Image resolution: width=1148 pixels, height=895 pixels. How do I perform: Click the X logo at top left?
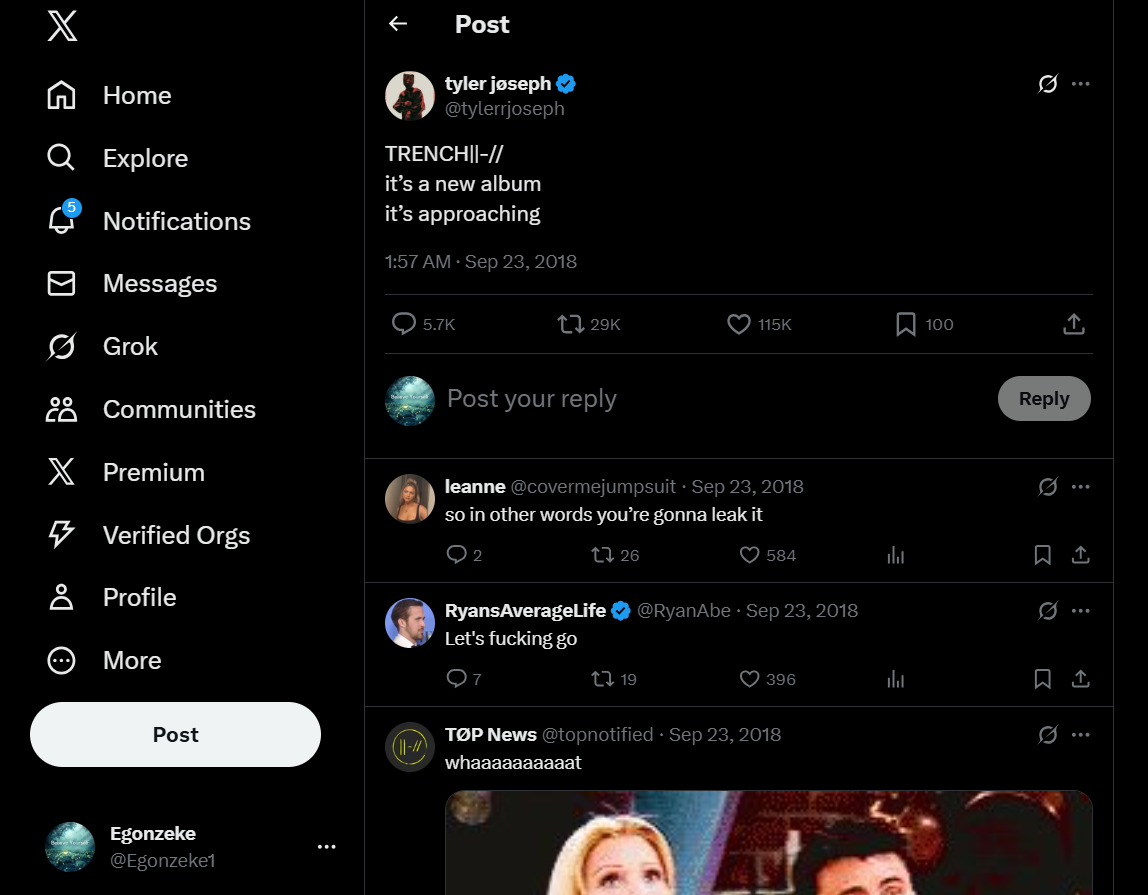[x=62, y=26]
